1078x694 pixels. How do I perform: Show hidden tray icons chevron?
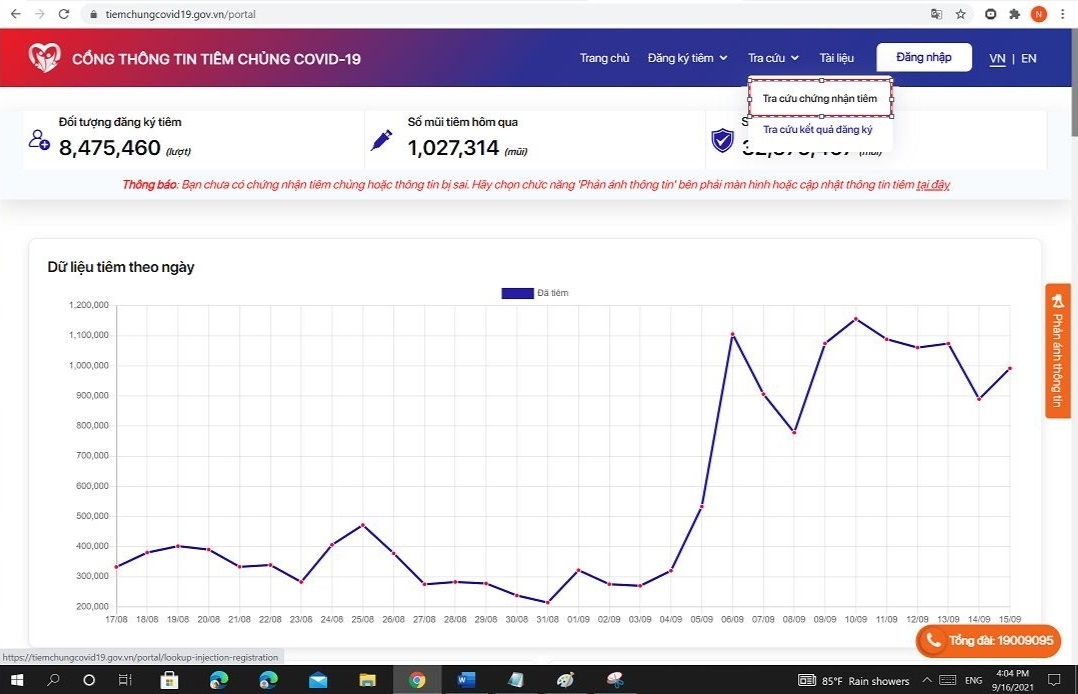[927, 680]
